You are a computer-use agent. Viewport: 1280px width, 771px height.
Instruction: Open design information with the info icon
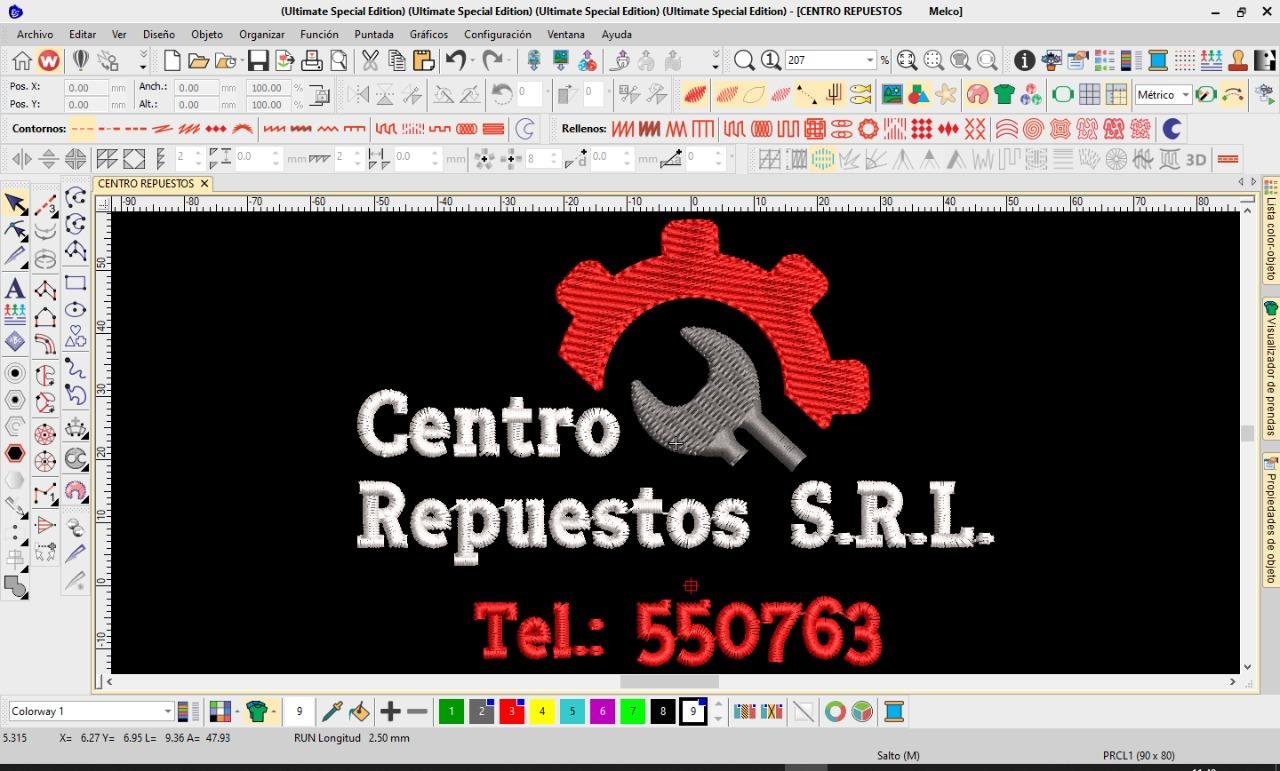(1024, 61)
